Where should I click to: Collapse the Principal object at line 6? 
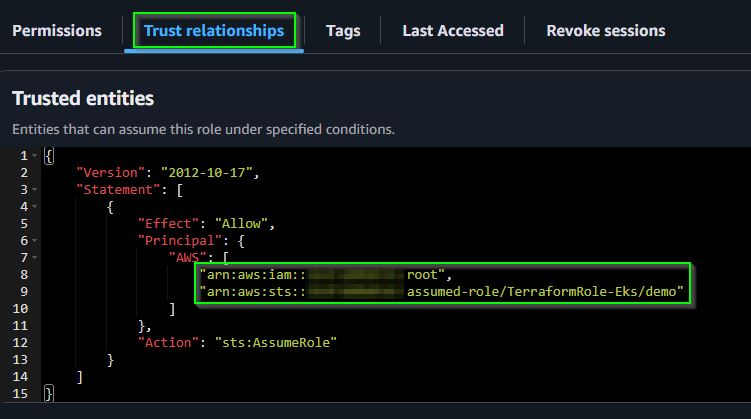click(34, 241)
